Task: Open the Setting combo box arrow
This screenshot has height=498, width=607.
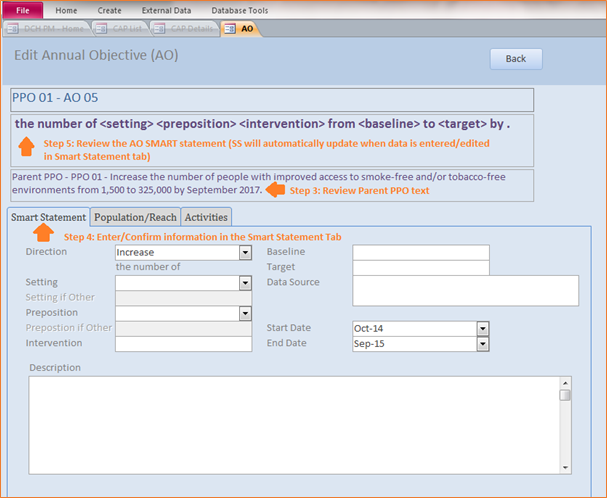Action: click(x=245, y=283)
